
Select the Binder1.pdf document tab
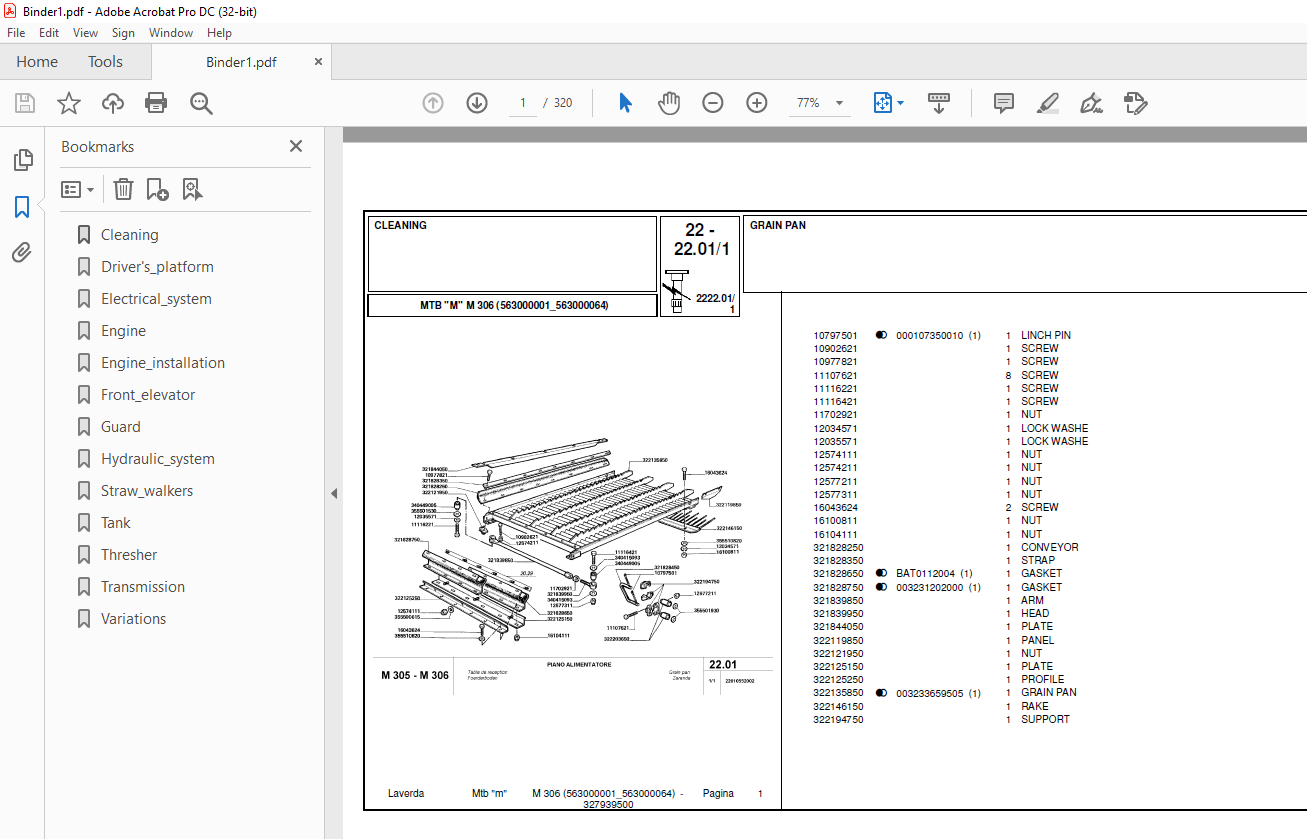(x=241, y=62)
